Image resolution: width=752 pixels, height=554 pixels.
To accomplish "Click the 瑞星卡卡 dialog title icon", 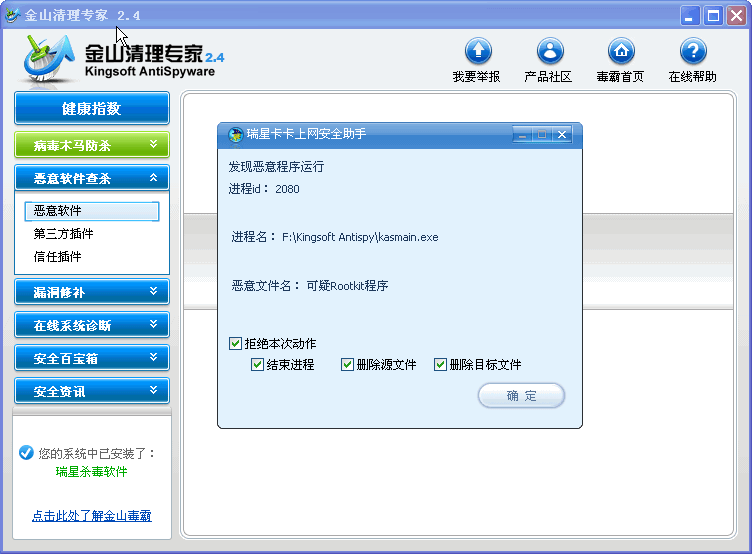I will 235,135.
